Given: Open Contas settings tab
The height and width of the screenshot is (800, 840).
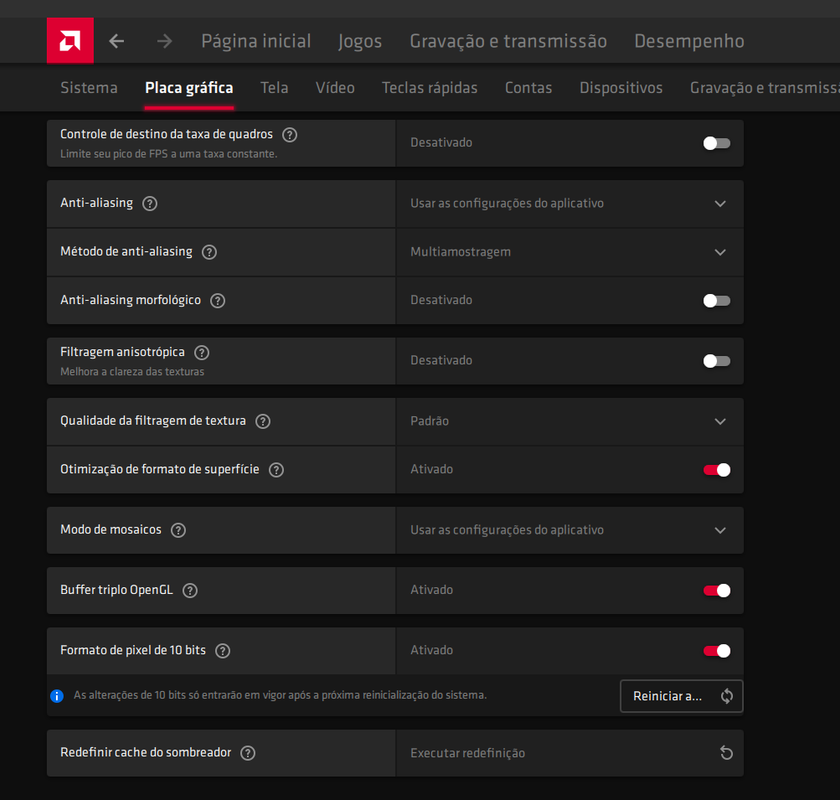Looking at the screenshot, I should [528, 87].
